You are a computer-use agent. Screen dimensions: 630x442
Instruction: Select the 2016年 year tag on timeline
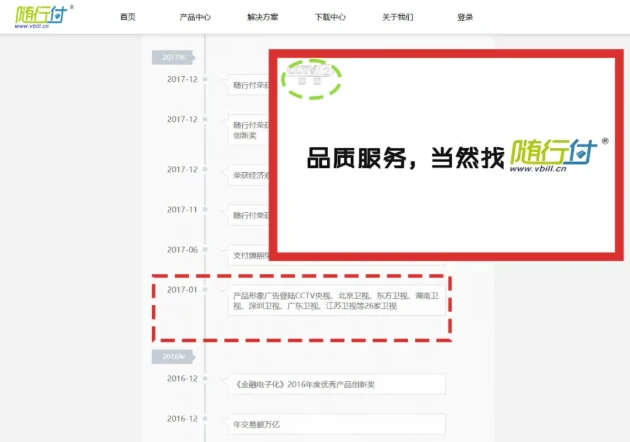[174, 356]
